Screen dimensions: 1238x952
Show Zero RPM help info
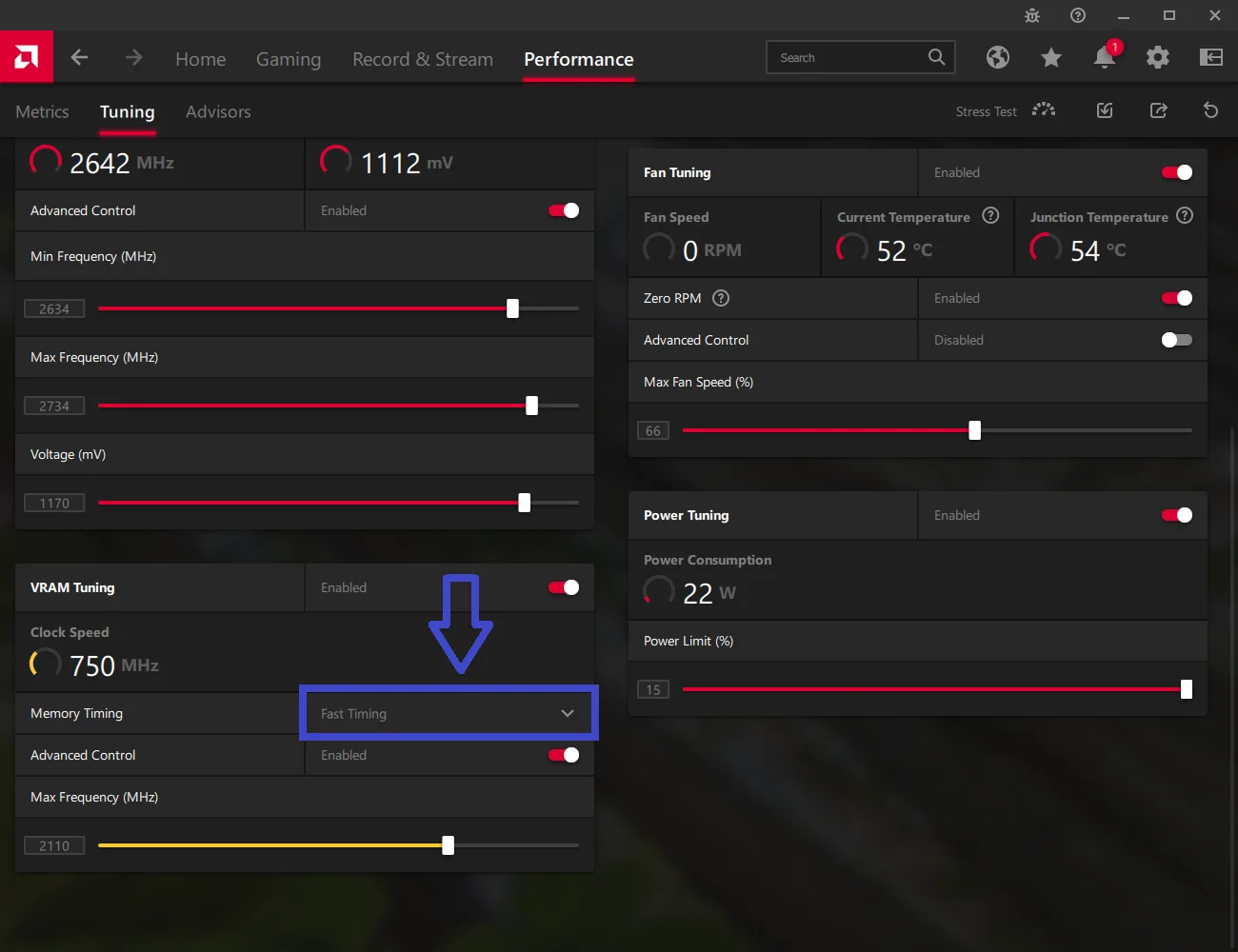(x=721, y=298)
